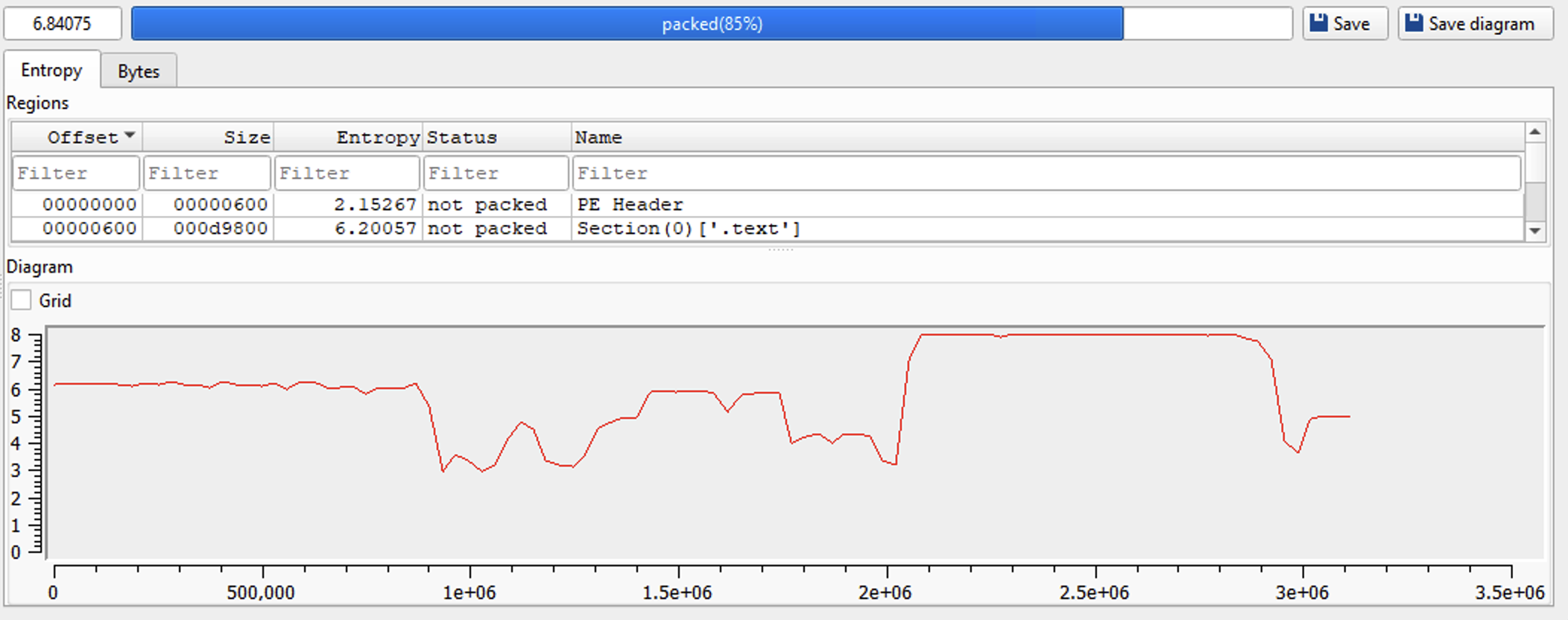The height and width of the screenshot is (620, 1568).
Task: Click the Save button with floppy icon
Action: (x=1344, y=24)
